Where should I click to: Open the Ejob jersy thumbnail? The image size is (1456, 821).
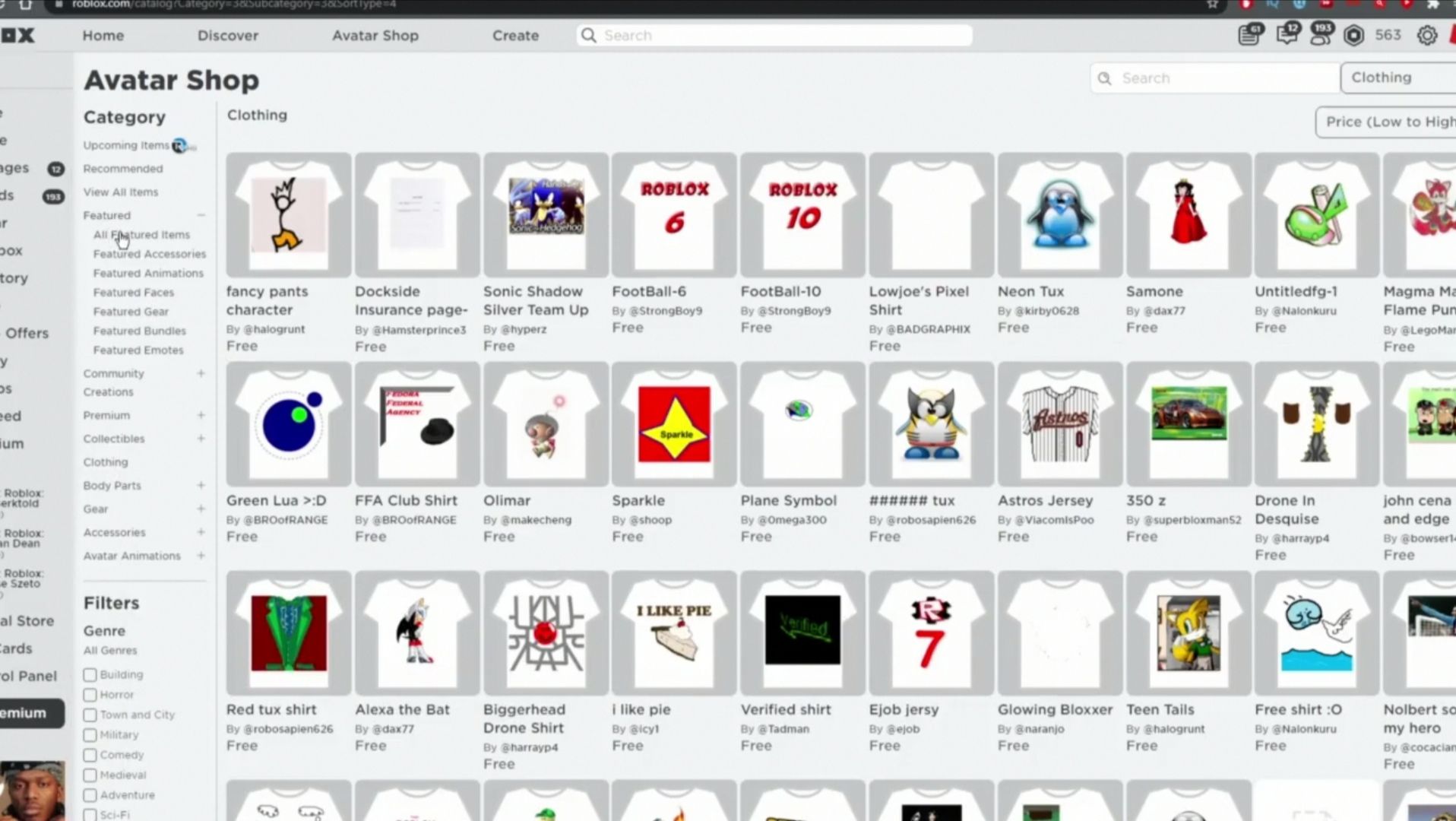tap(931, 633)
